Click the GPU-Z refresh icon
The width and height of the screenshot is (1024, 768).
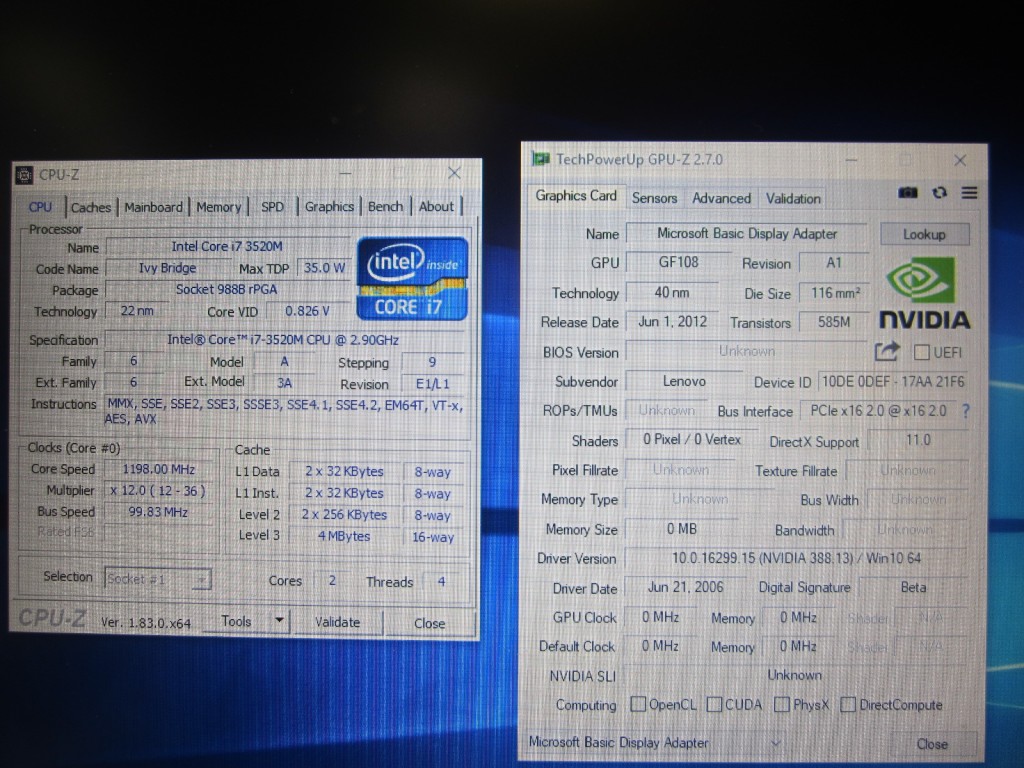(939, 193)
